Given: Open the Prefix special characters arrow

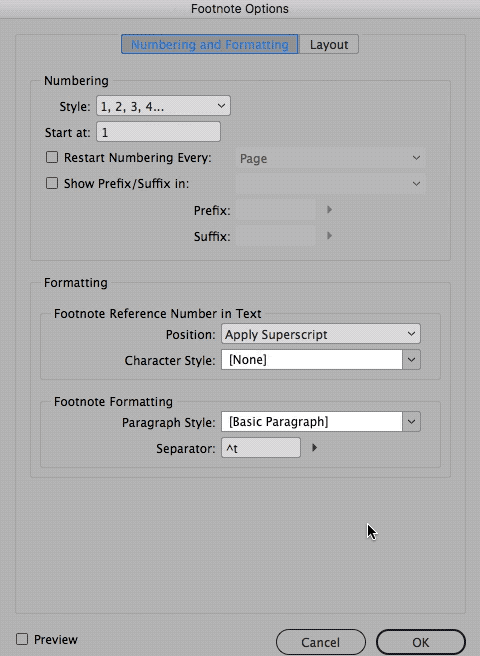Looking at the screenshot, I should pos(329,210).
